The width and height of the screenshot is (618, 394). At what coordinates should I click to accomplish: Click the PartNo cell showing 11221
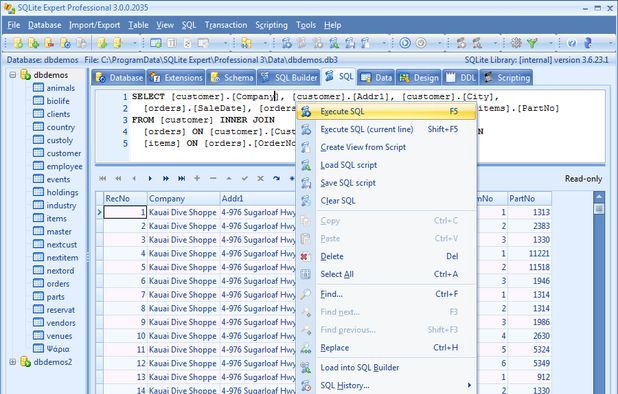tap(529, 253)
